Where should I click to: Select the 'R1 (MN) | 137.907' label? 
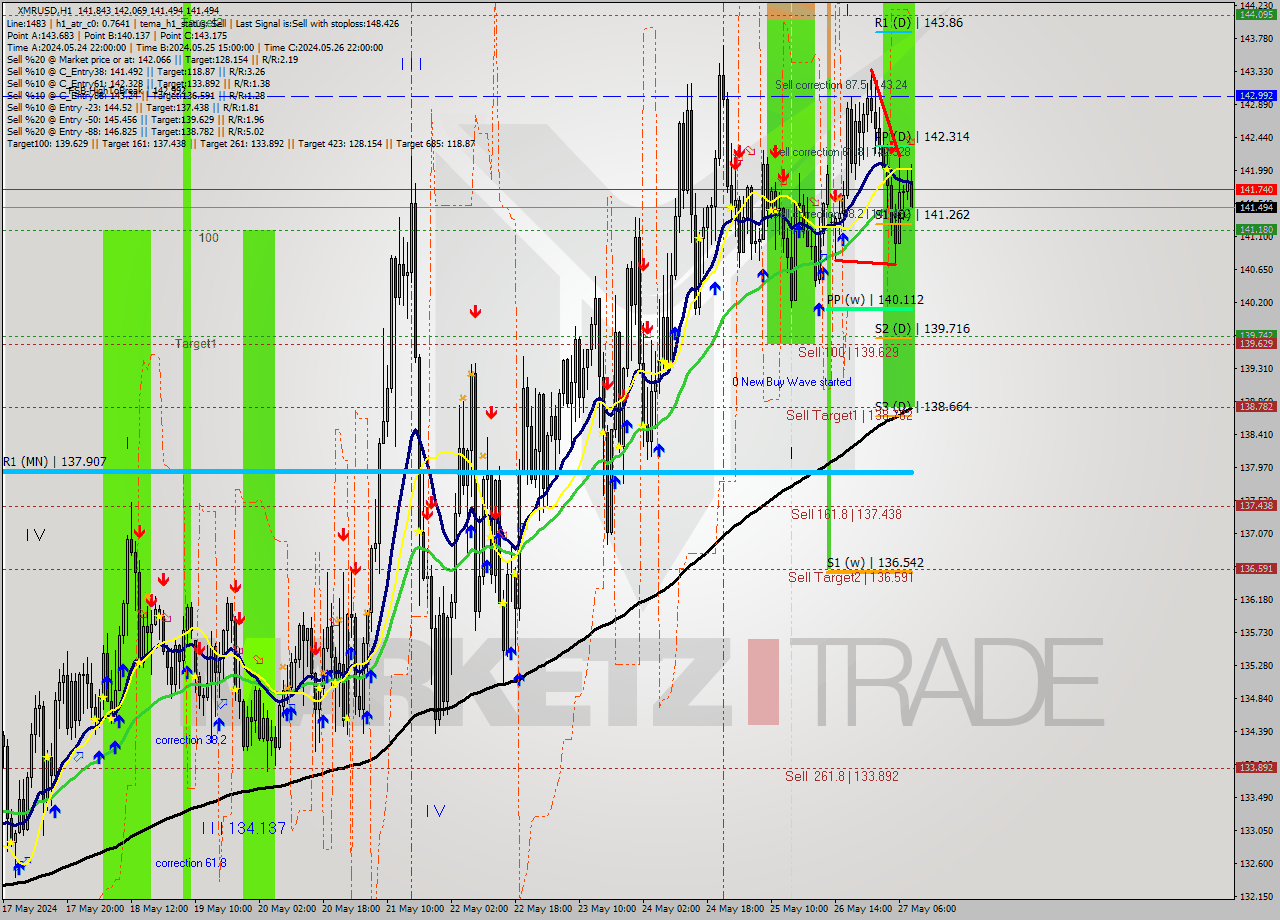(x=54, y=461)
